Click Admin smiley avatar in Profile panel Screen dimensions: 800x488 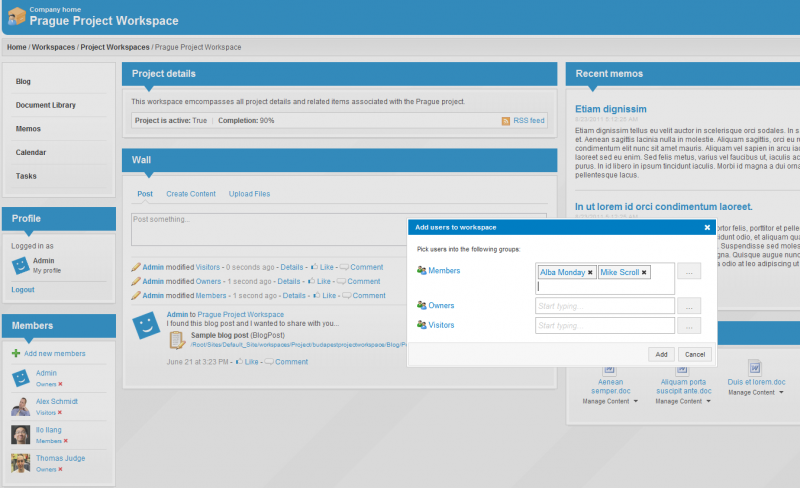click(20, 265)
